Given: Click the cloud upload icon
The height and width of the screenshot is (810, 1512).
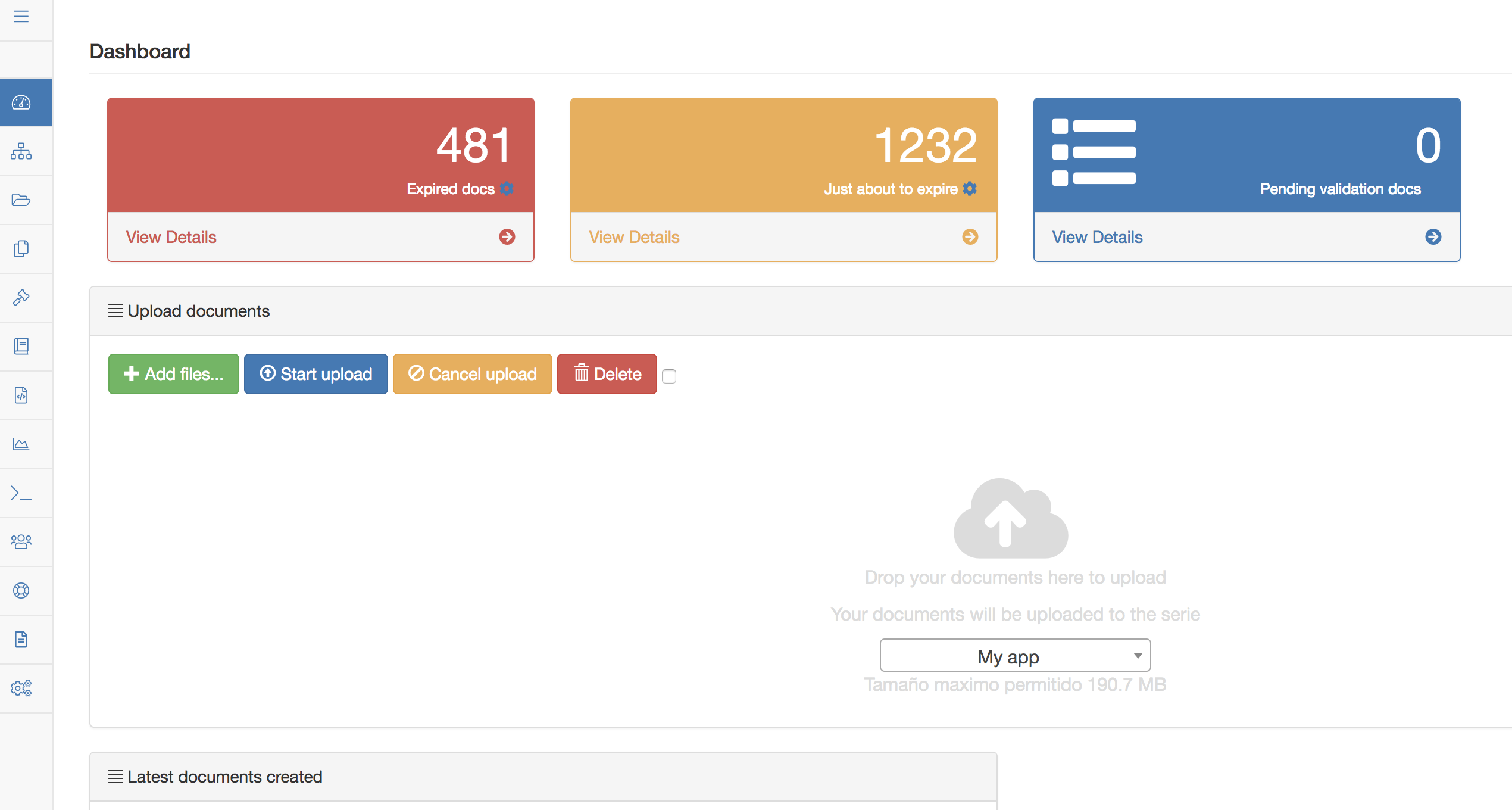Looking at the screenshot, I should click(1011, 518).
